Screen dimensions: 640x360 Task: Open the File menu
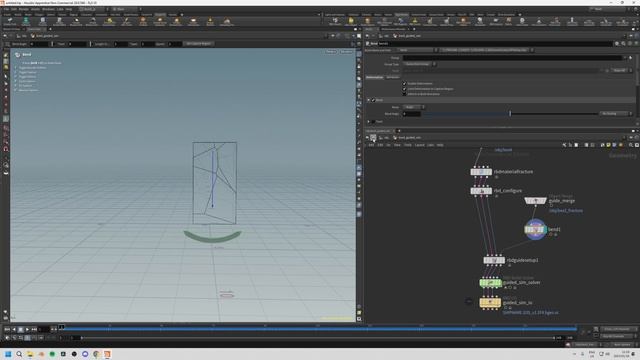click(x=6, y=9)
